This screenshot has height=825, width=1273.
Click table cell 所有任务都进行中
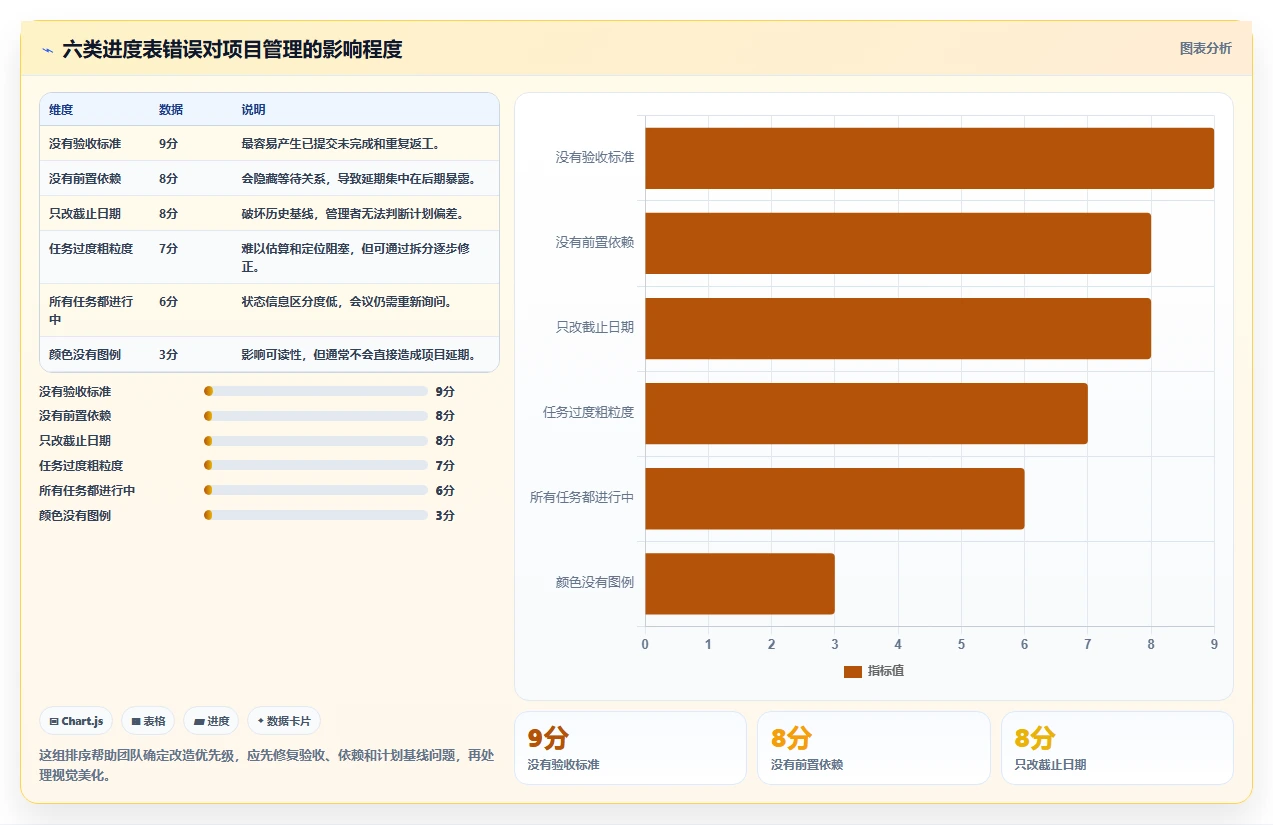click(x=91, y=310)
